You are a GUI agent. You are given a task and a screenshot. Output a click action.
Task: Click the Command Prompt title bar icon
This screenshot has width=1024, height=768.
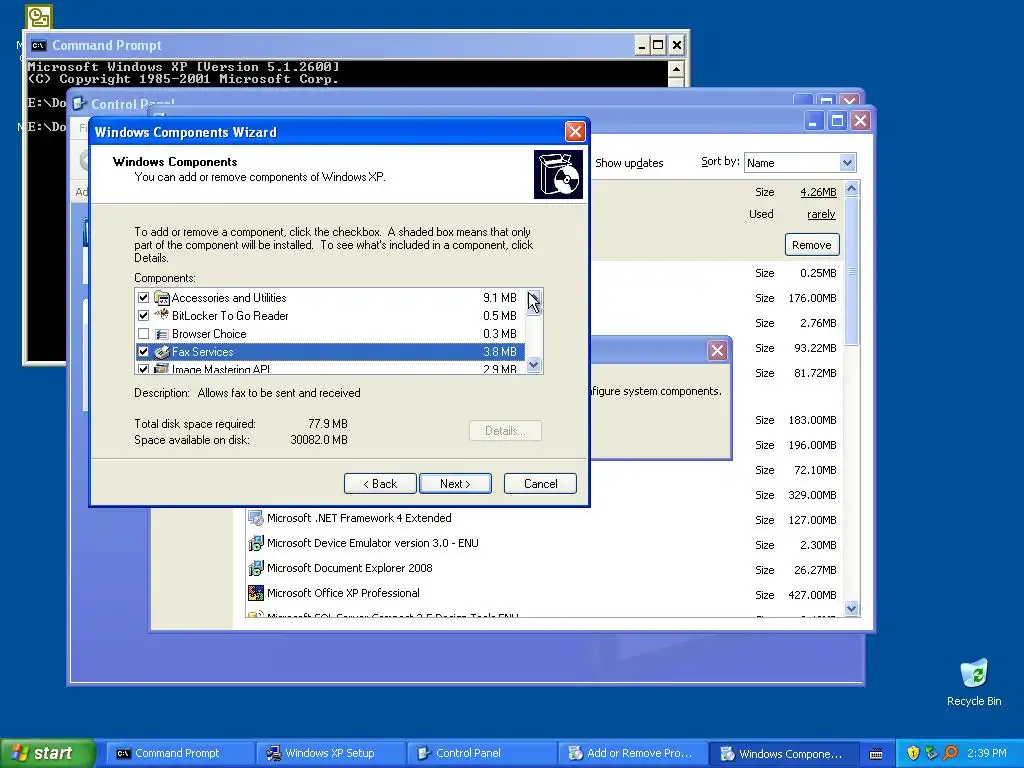pos(39,45)
